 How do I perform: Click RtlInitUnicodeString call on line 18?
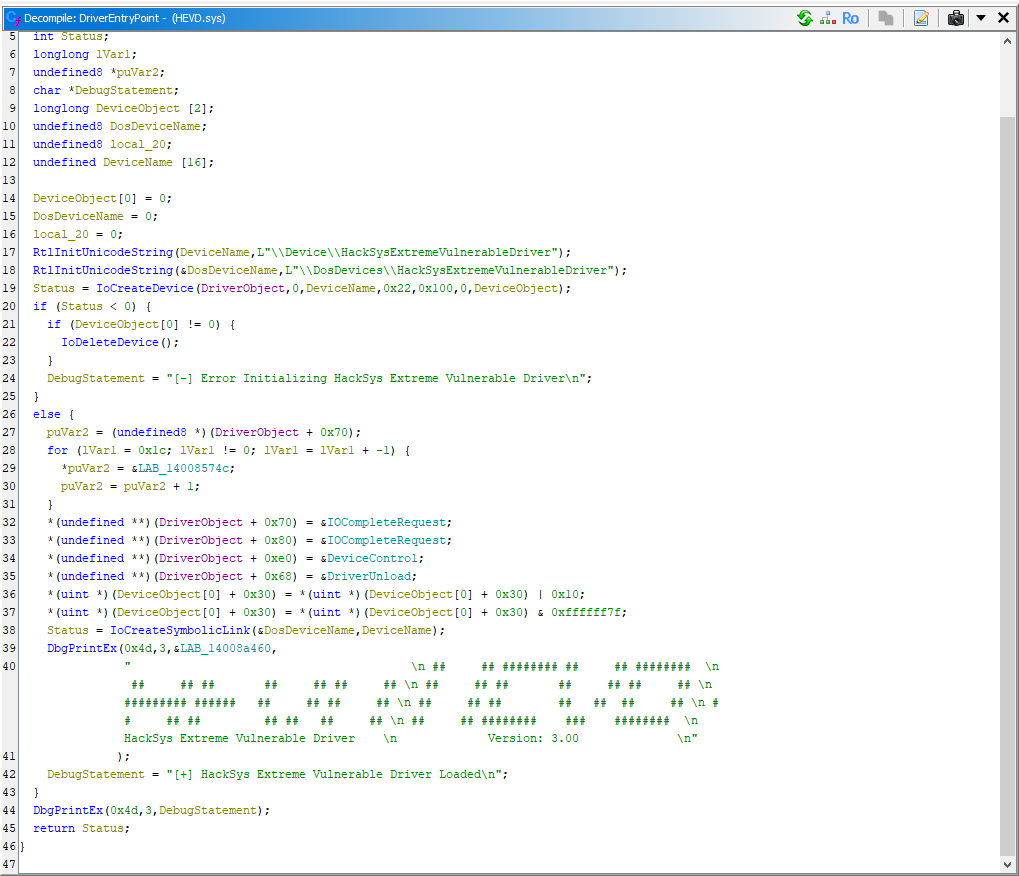103,270
